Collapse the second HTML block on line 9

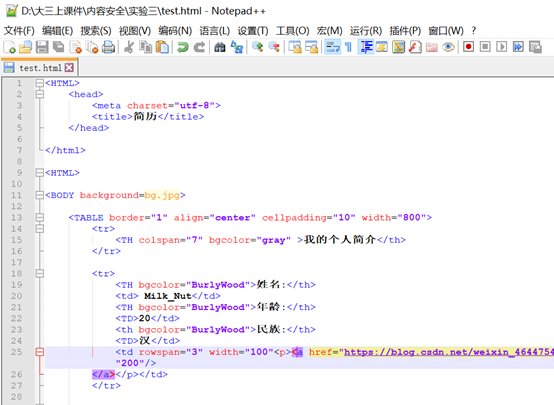point(40,173)
